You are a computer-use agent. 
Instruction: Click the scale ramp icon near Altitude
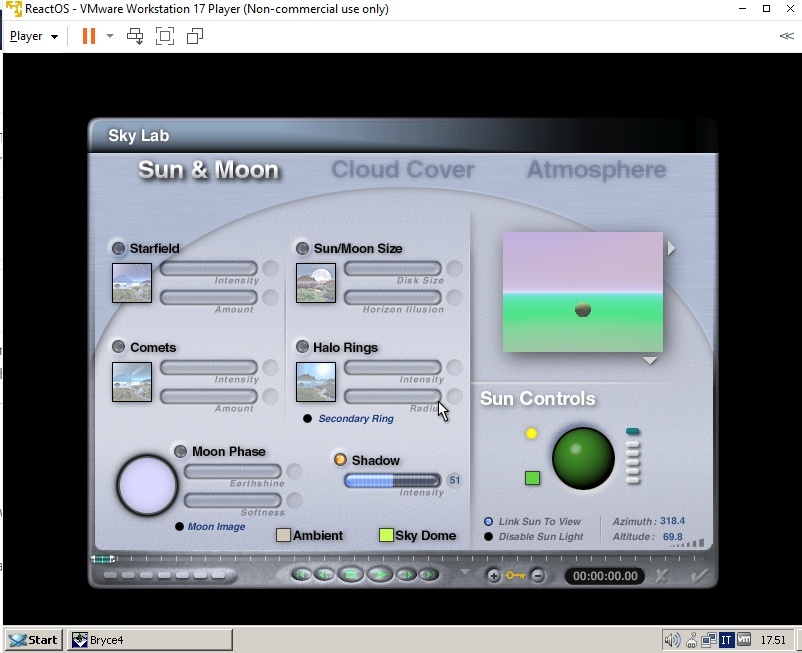(x=687, y=544)
